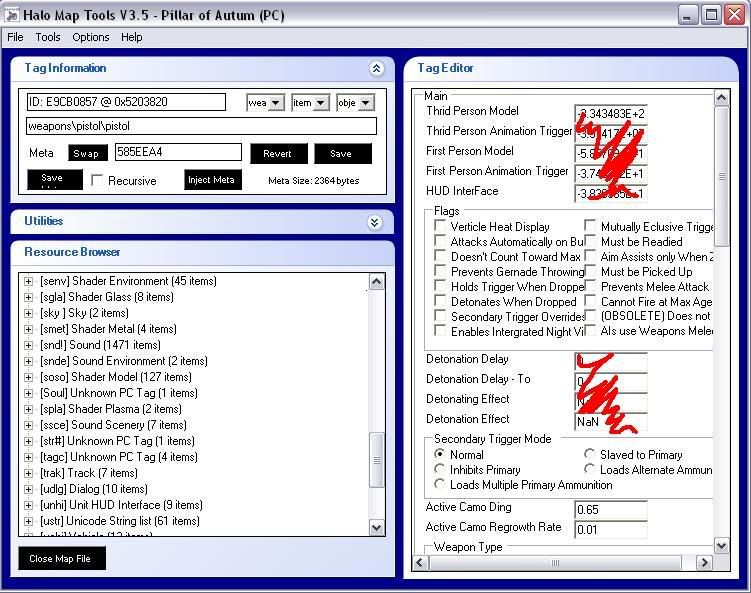
Task: Check Enables Intergrated Night Vision flag
Action: 440,331
